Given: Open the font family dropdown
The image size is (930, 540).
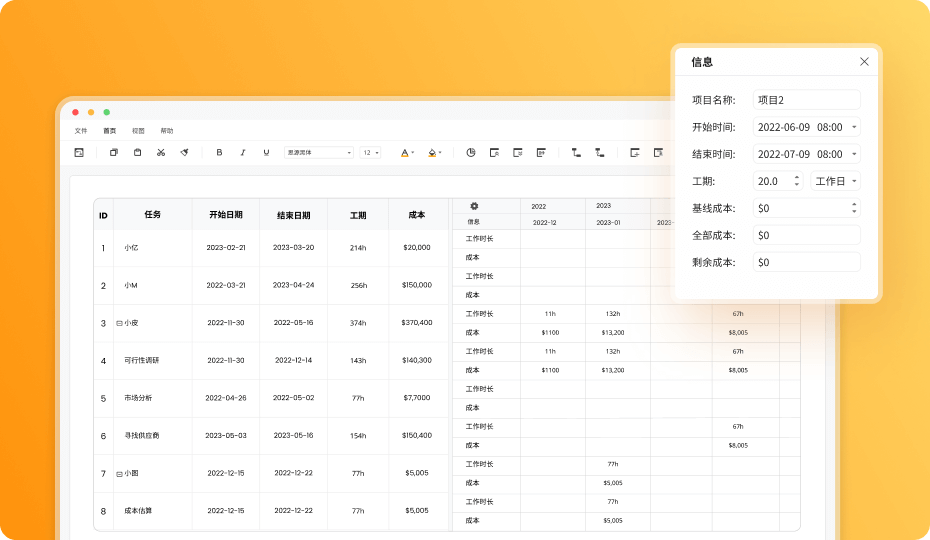Looking at the screenshot, I should (319, 153).
